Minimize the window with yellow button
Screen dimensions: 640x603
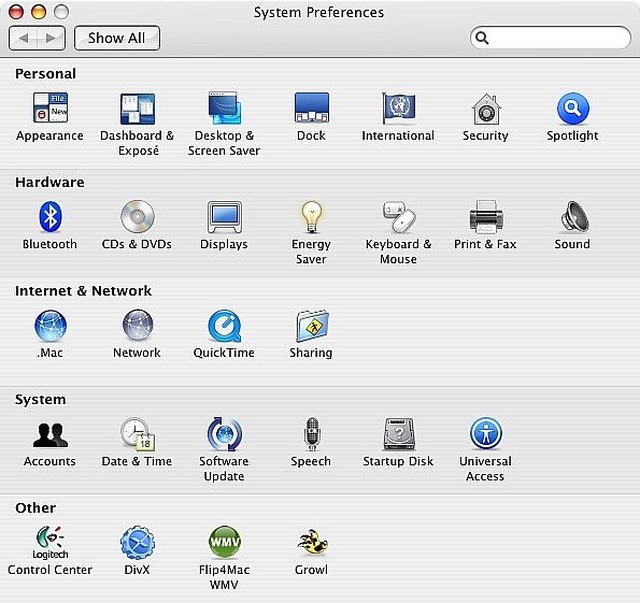point(39,12)
